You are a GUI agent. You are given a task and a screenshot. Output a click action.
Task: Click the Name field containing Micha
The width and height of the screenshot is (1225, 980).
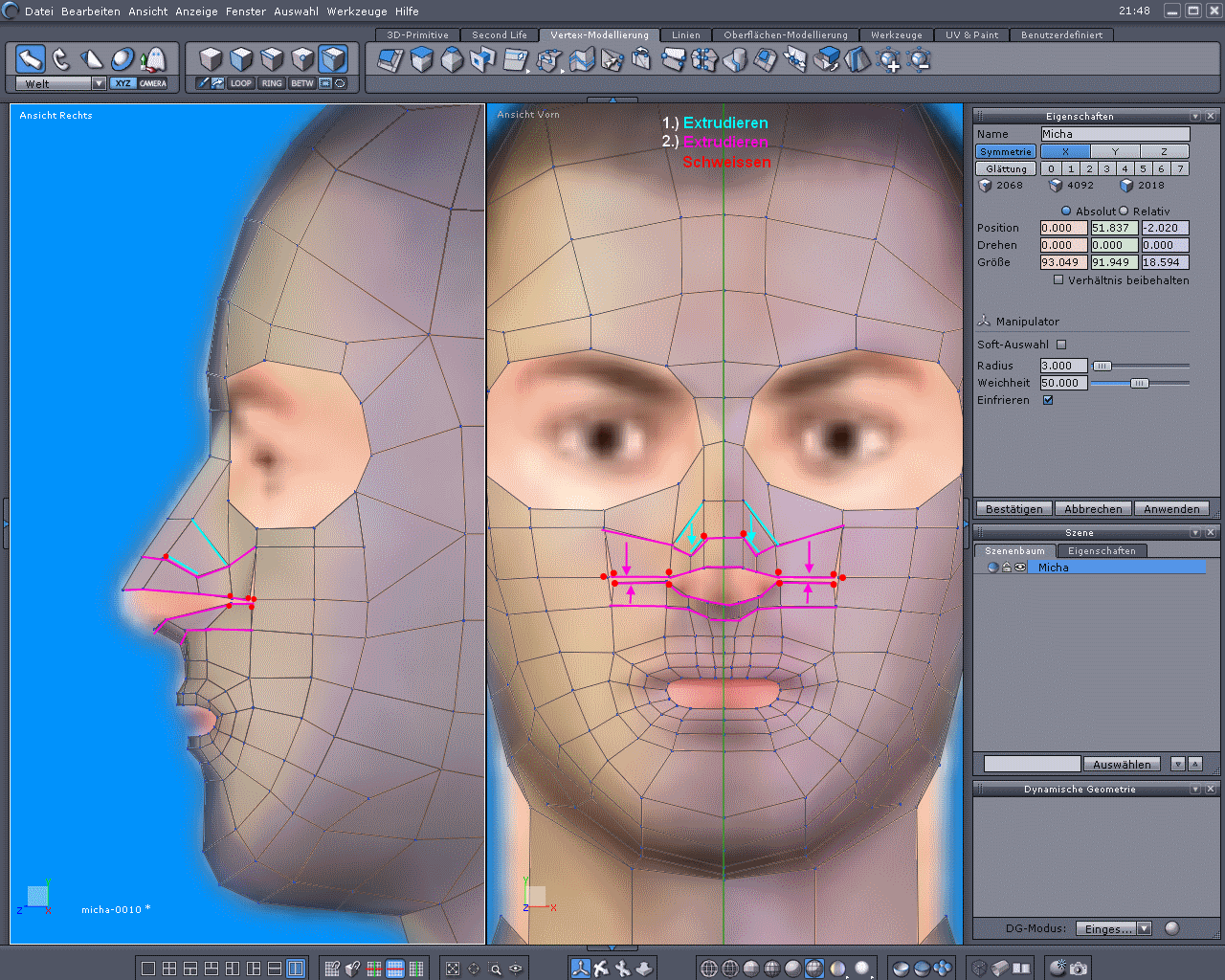click(1115, 134)
